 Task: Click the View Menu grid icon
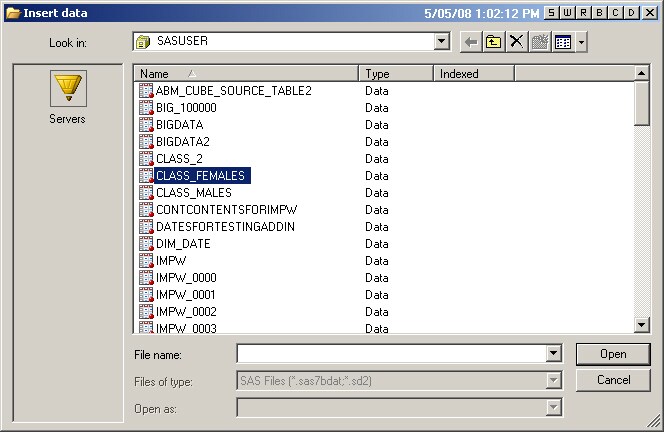563,42
